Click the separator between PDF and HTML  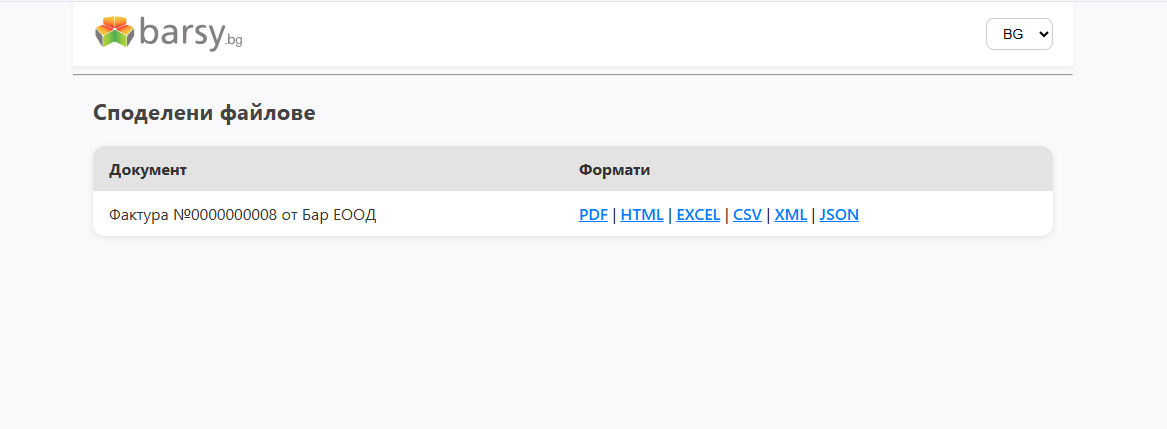click(614, 215)
